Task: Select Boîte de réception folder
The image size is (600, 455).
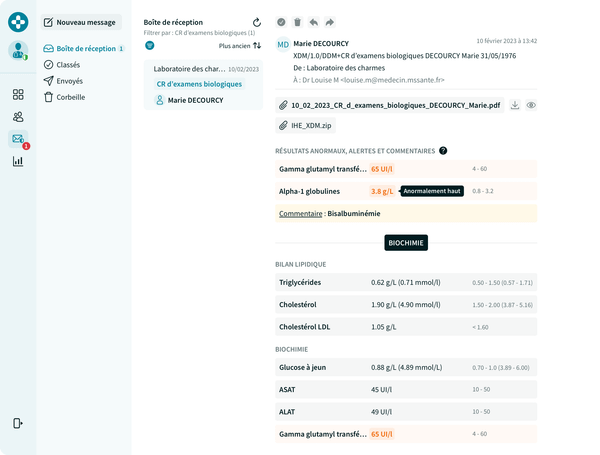Action: coord(83,49)
